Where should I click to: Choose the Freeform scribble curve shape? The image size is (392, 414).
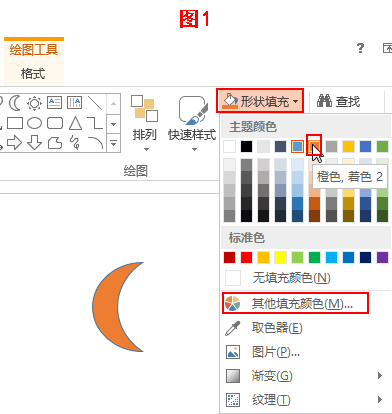(x=75, y=143)
